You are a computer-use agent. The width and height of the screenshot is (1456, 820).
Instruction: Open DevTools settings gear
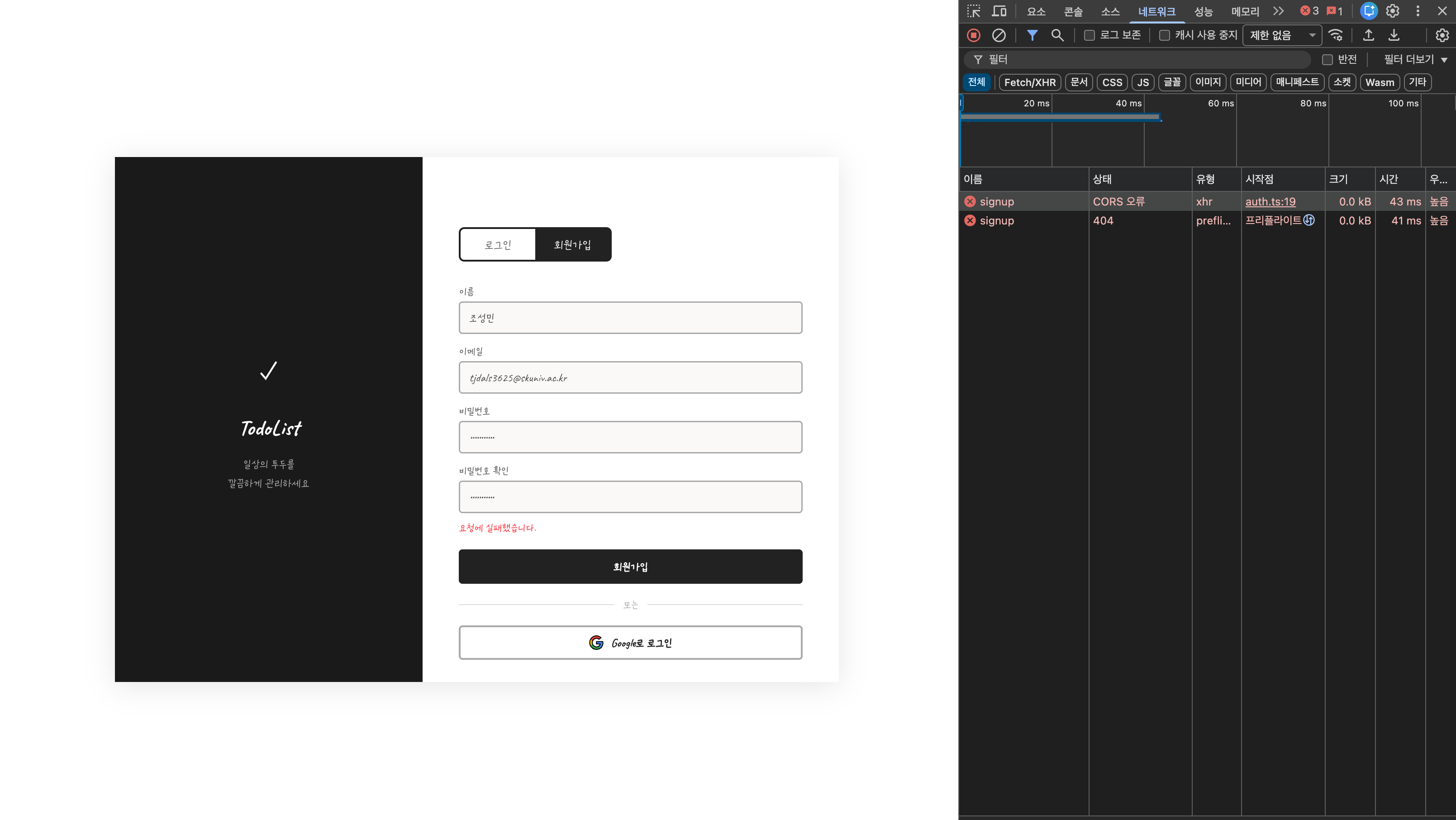coord(1393,11)
